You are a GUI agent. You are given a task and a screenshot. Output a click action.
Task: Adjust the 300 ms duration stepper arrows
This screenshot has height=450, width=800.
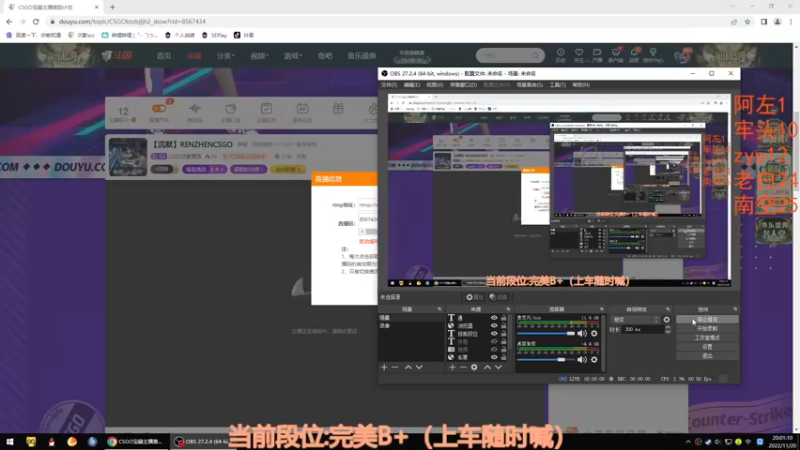coord(668,330)
